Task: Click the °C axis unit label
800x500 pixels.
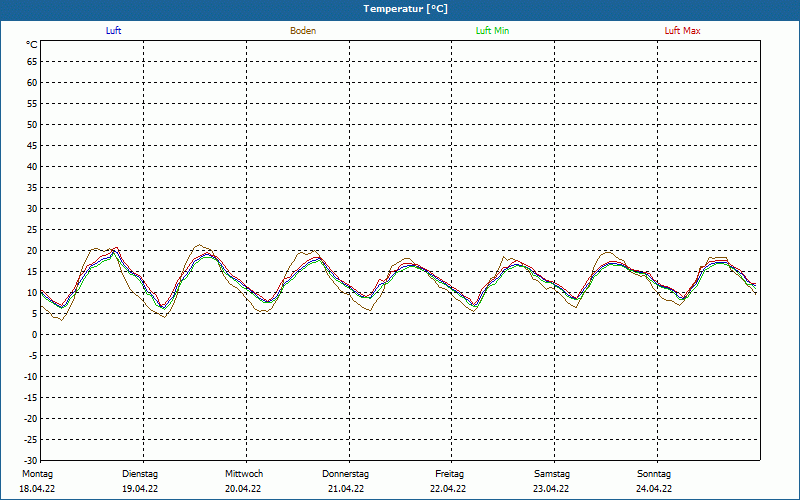Action: click(x=32, y=45)
